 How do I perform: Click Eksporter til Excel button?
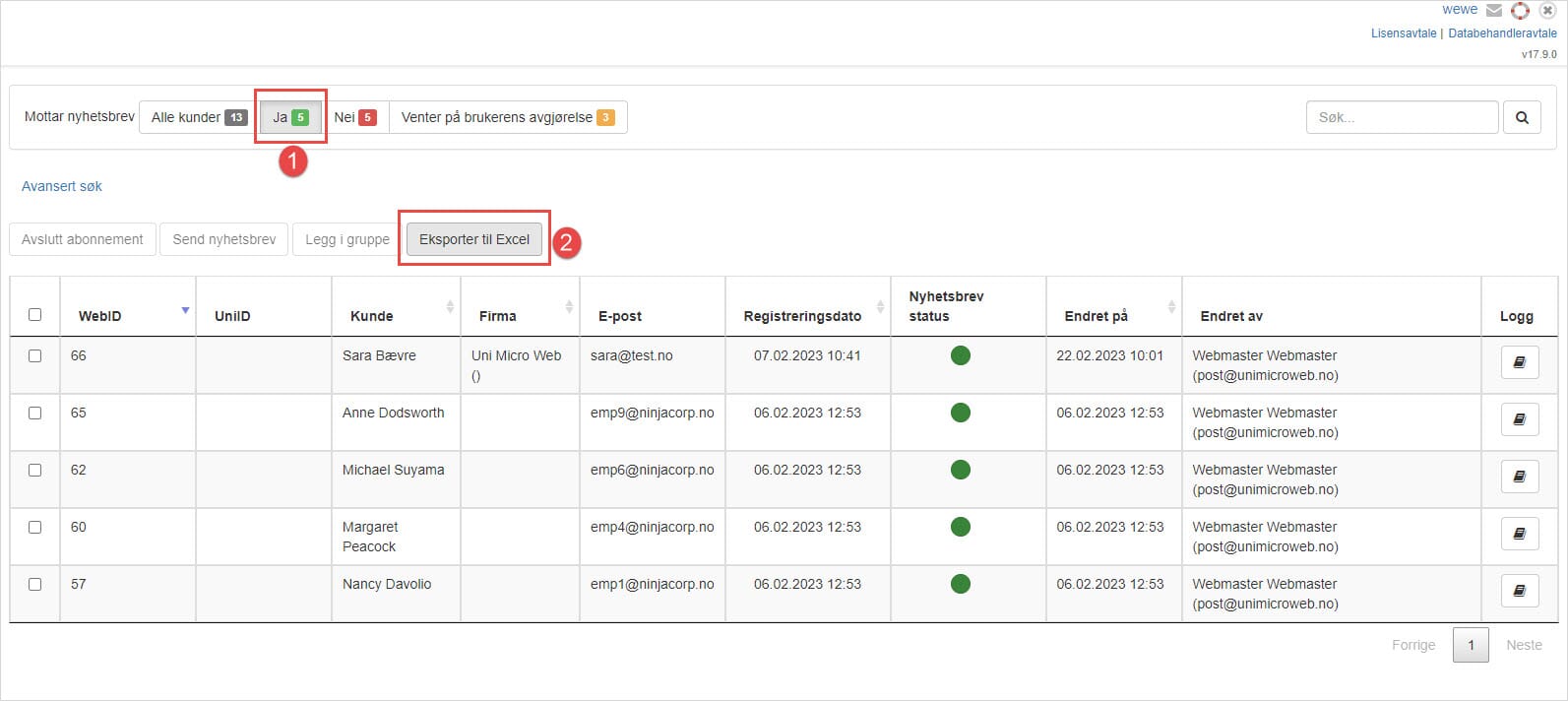coord(474,239)
